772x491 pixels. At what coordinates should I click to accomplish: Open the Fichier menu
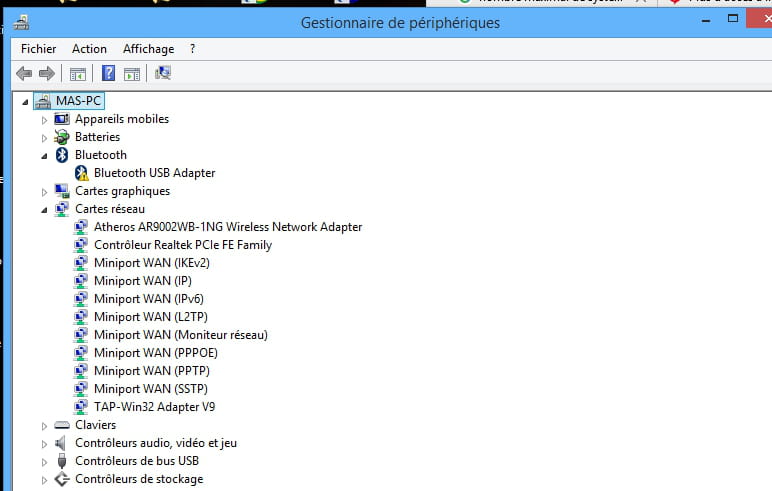click(38, 49)
